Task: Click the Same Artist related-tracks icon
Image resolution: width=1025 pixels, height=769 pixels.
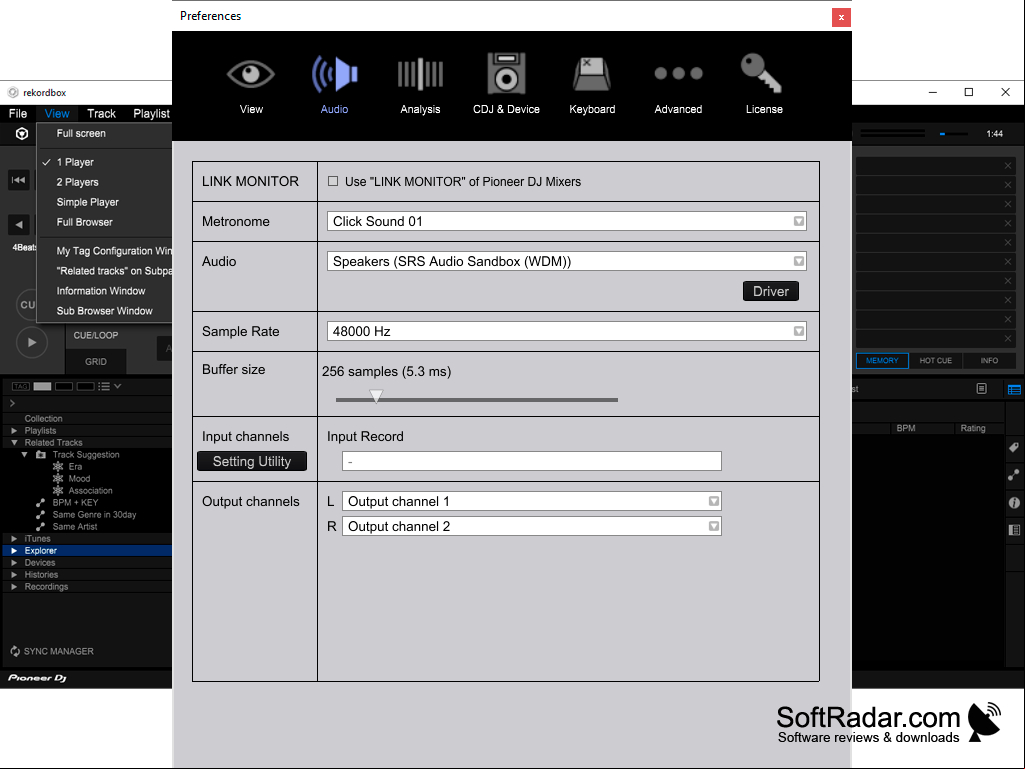Action: pyautogui.click(x=41, y=526)
